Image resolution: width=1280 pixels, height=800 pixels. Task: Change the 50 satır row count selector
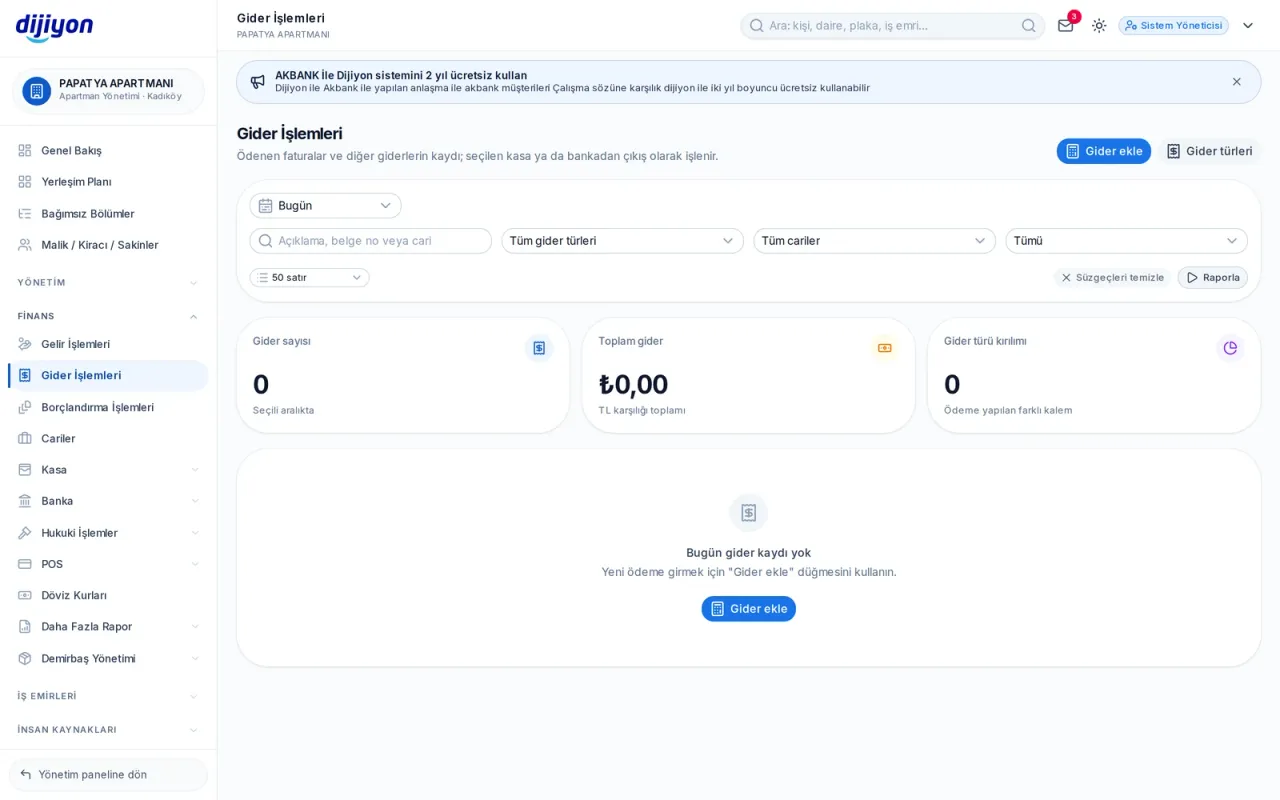click(309, 278)
